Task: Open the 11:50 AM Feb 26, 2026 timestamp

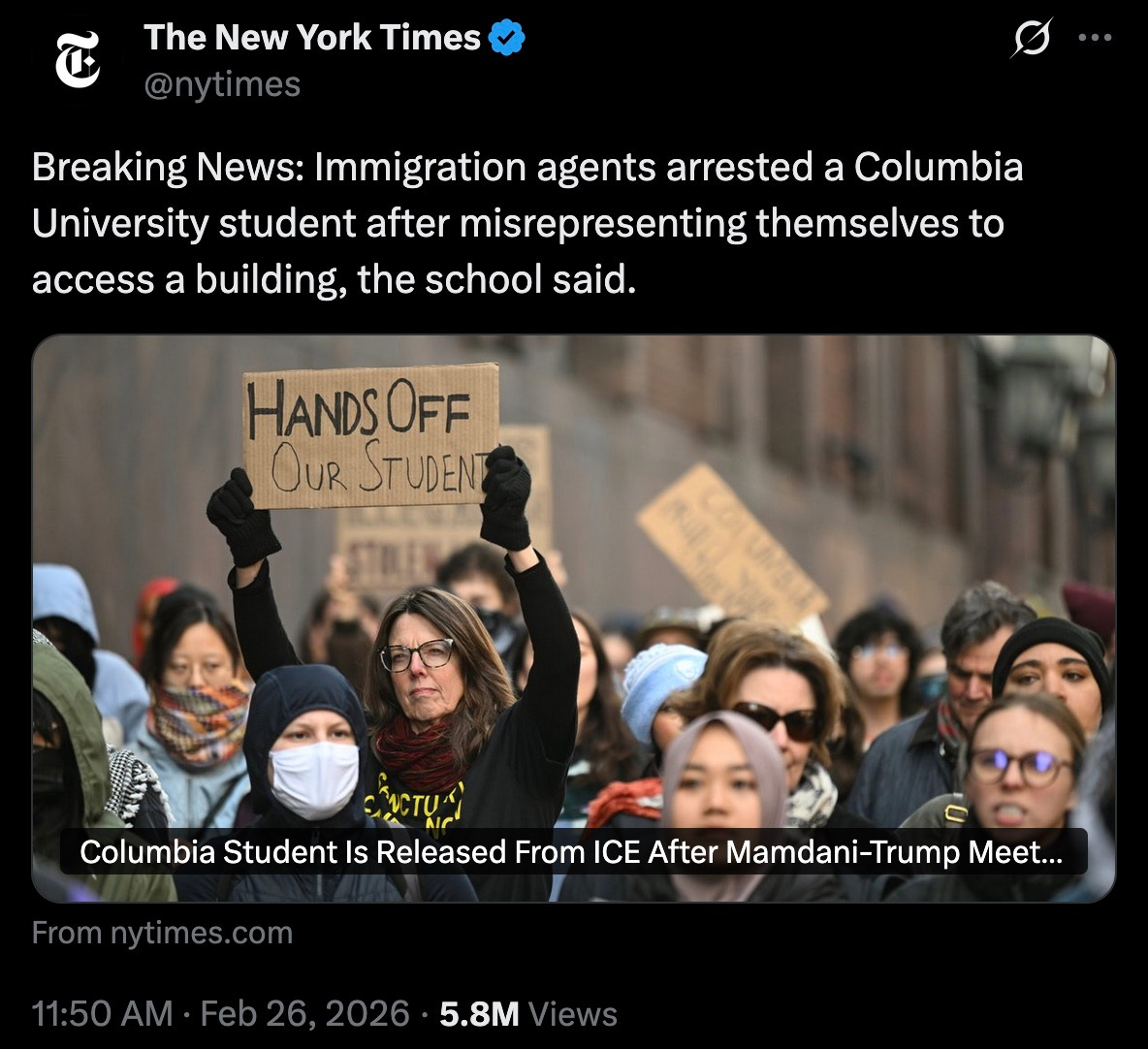Action: click(220, 1014)
